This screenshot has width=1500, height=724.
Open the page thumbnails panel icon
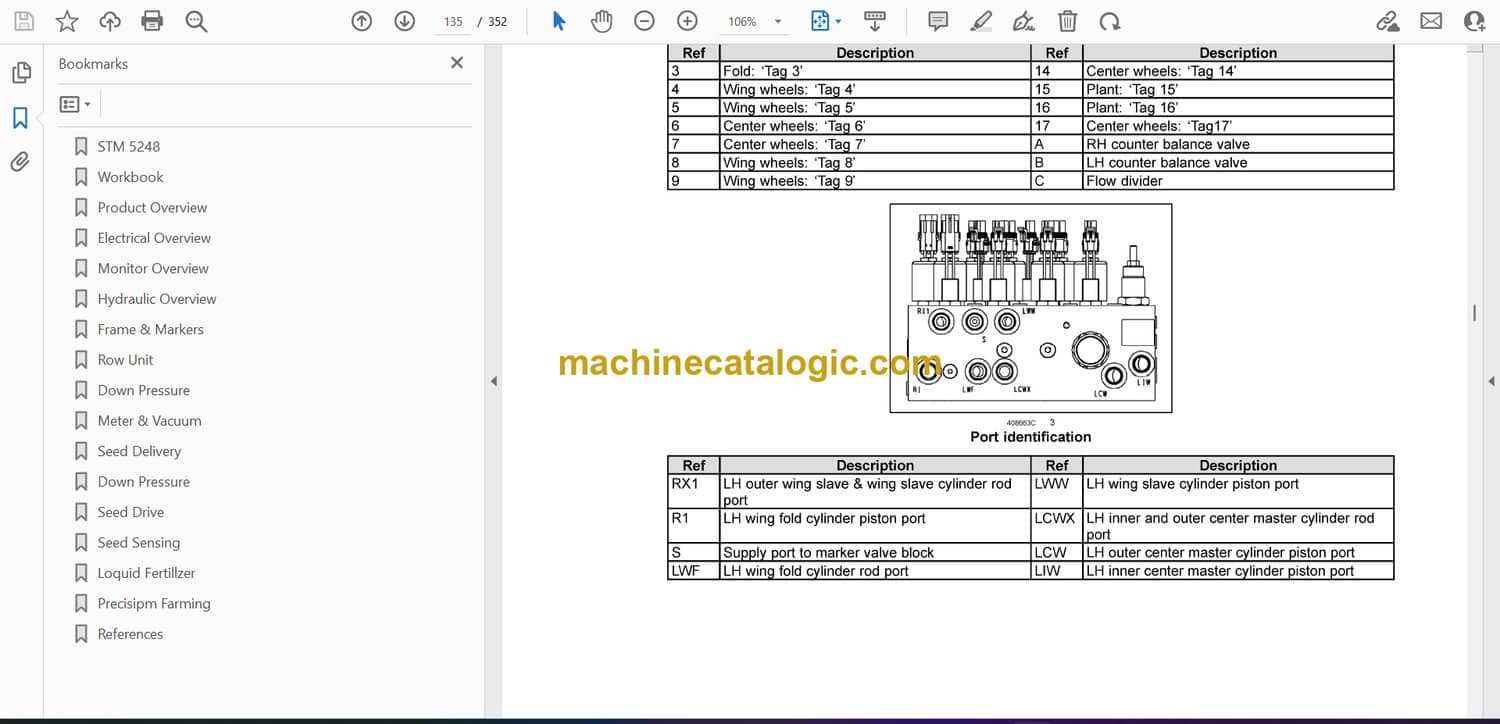click(21, 73)
